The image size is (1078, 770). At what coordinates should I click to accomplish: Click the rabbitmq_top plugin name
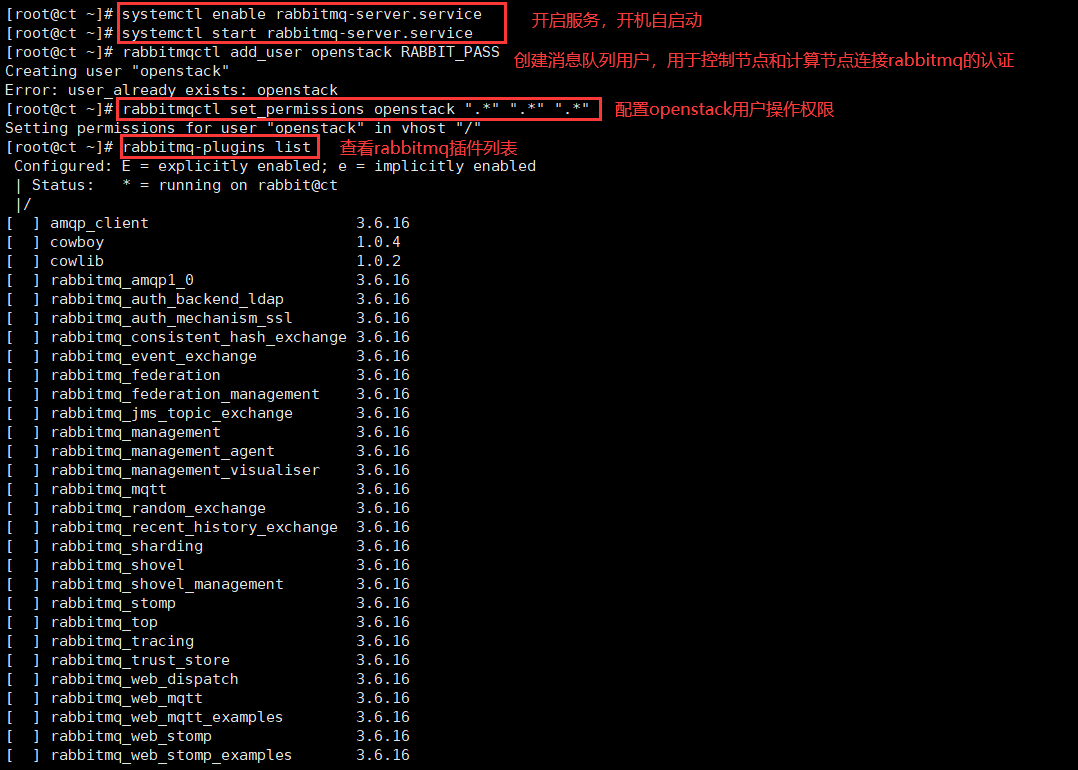tap(104, 622)
